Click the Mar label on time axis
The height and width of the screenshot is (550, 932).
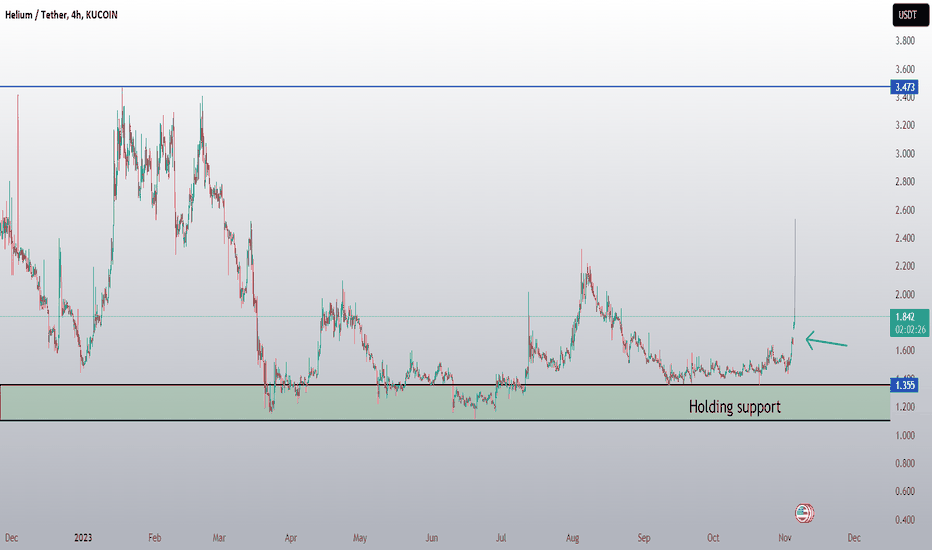pyautogui.click(x=219, y=538)
